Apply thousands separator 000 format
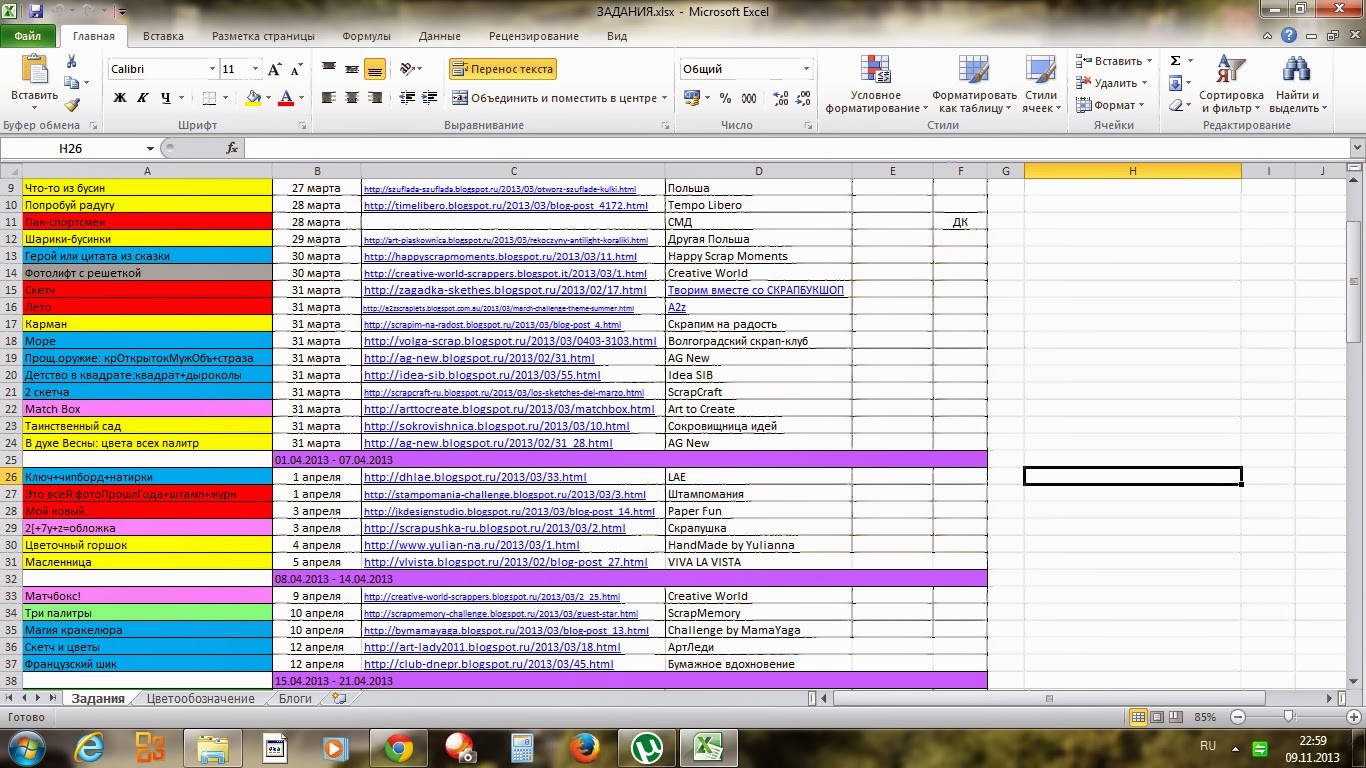1366x768 pixels. tap(750, 98)
